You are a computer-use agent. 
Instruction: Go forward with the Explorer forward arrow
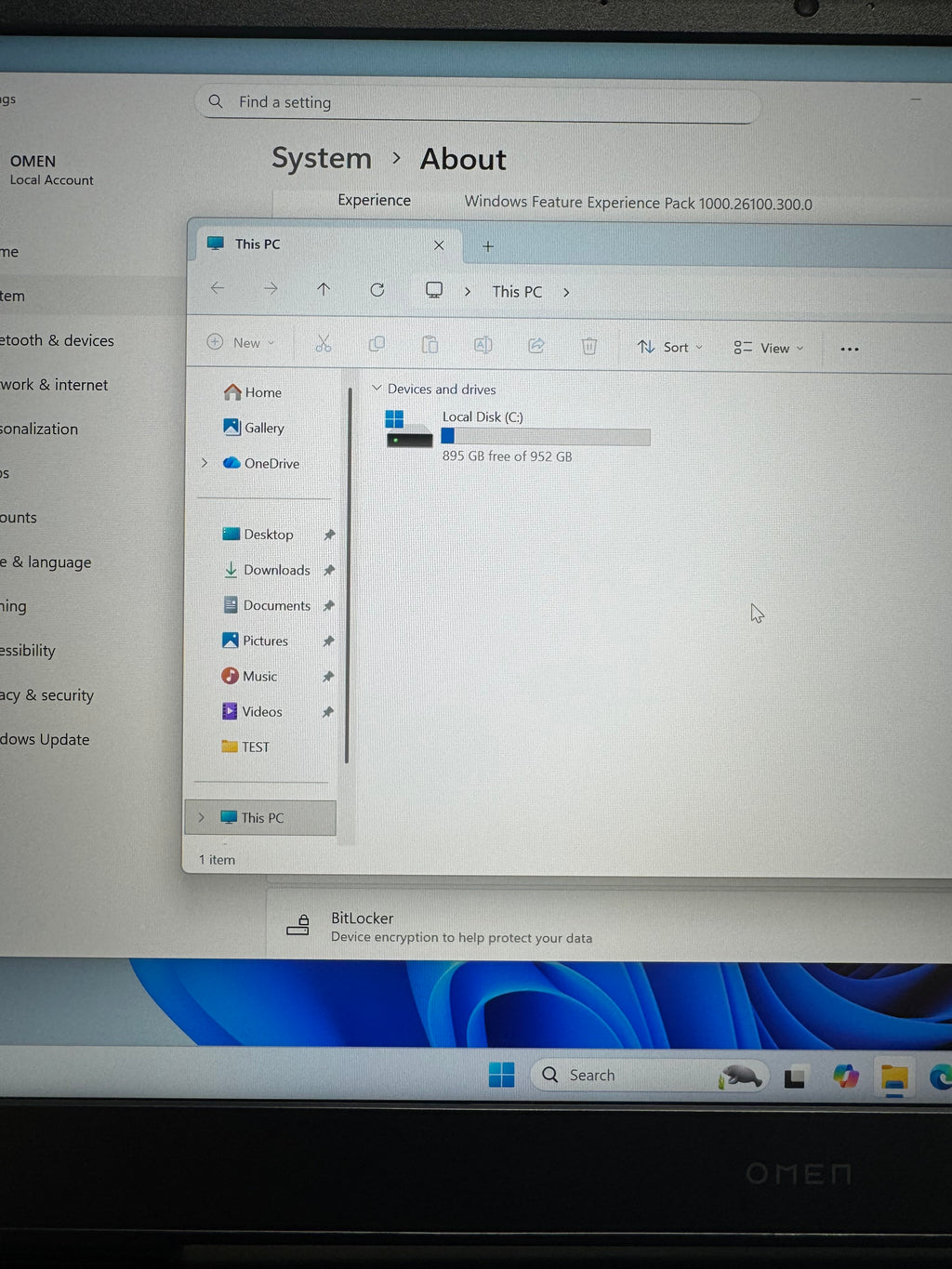pyautogui.click(x=271, y=289)
